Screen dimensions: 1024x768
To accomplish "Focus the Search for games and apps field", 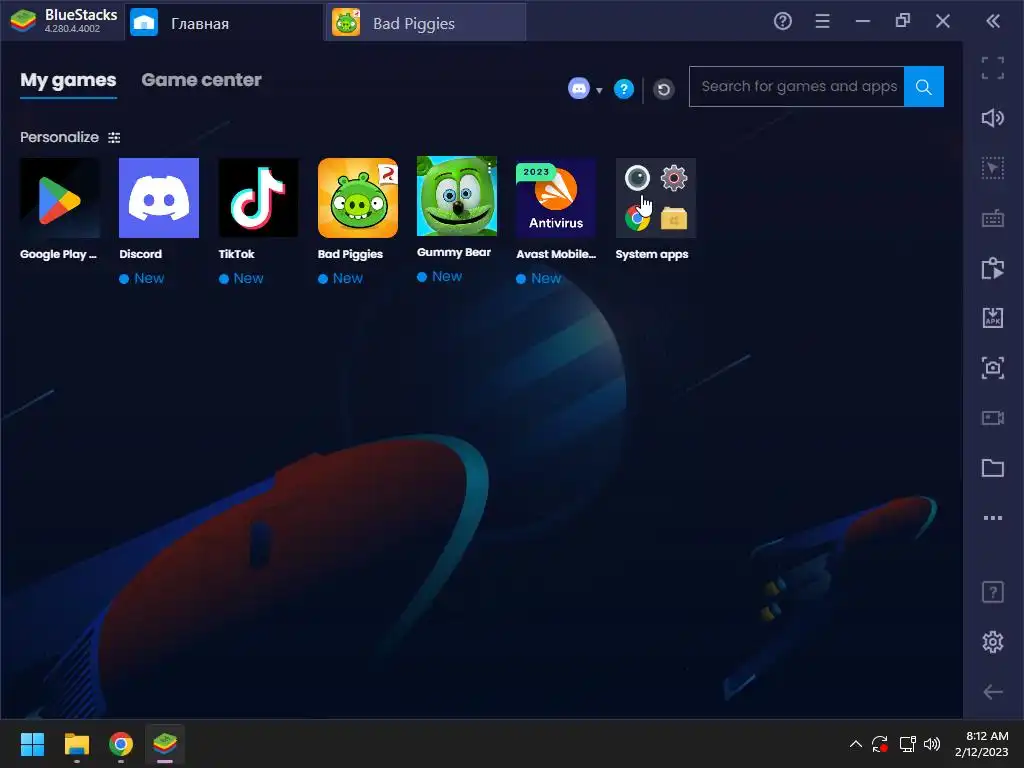I will point(797,86).
